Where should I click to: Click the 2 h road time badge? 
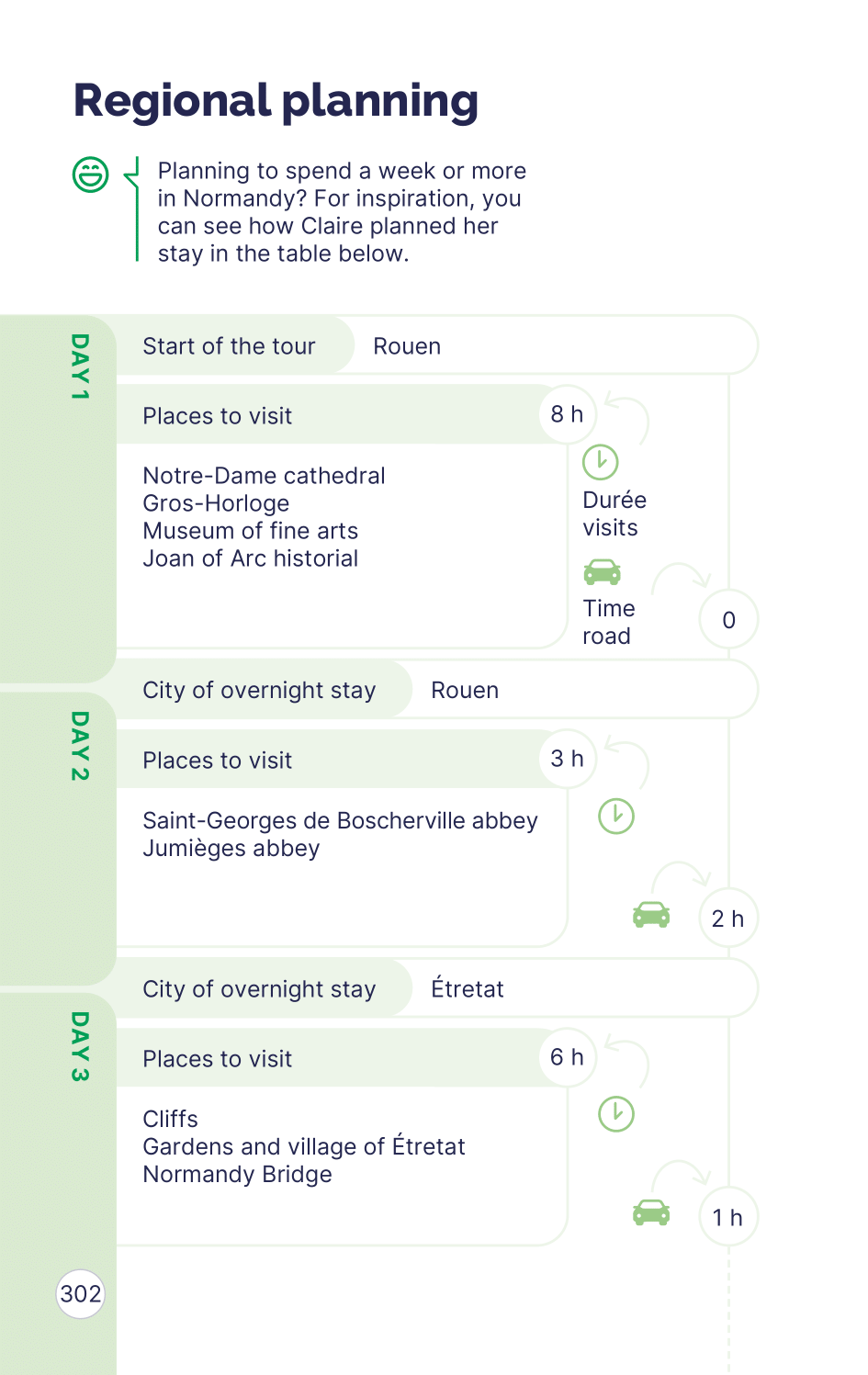point(728,919)
